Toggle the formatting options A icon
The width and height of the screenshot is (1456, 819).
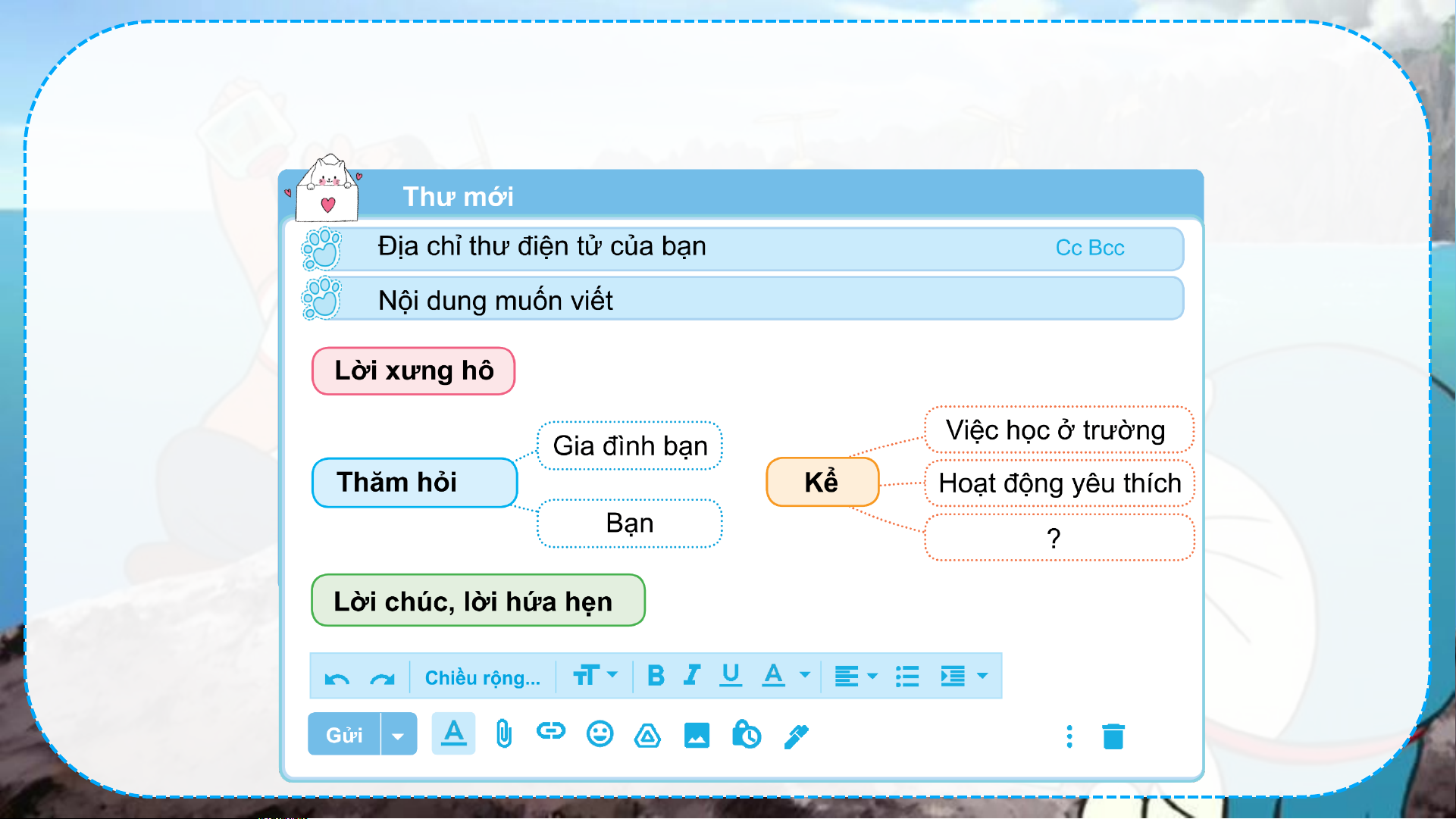coord(453,733)
